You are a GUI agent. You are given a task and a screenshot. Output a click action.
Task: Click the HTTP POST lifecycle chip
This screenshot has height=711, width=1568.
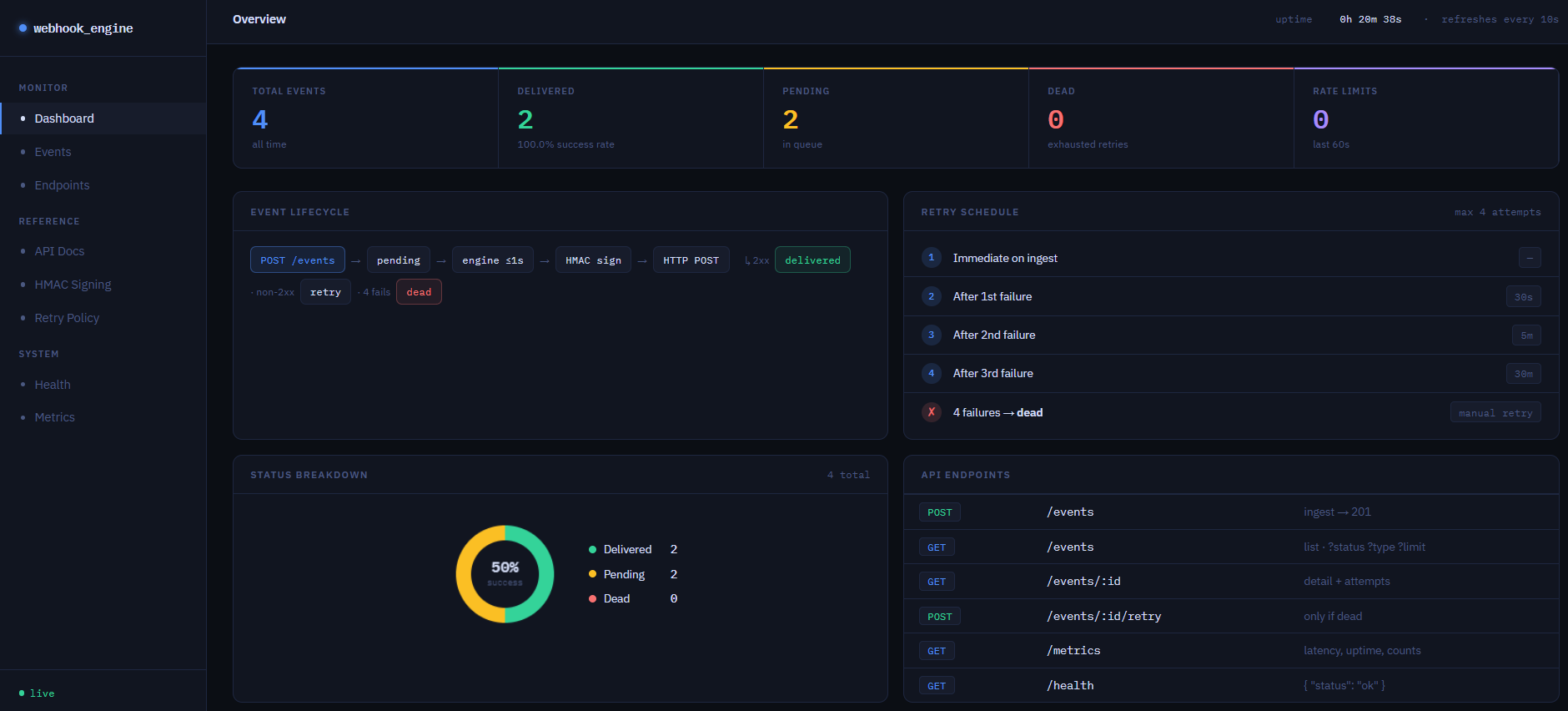(691, 260)
